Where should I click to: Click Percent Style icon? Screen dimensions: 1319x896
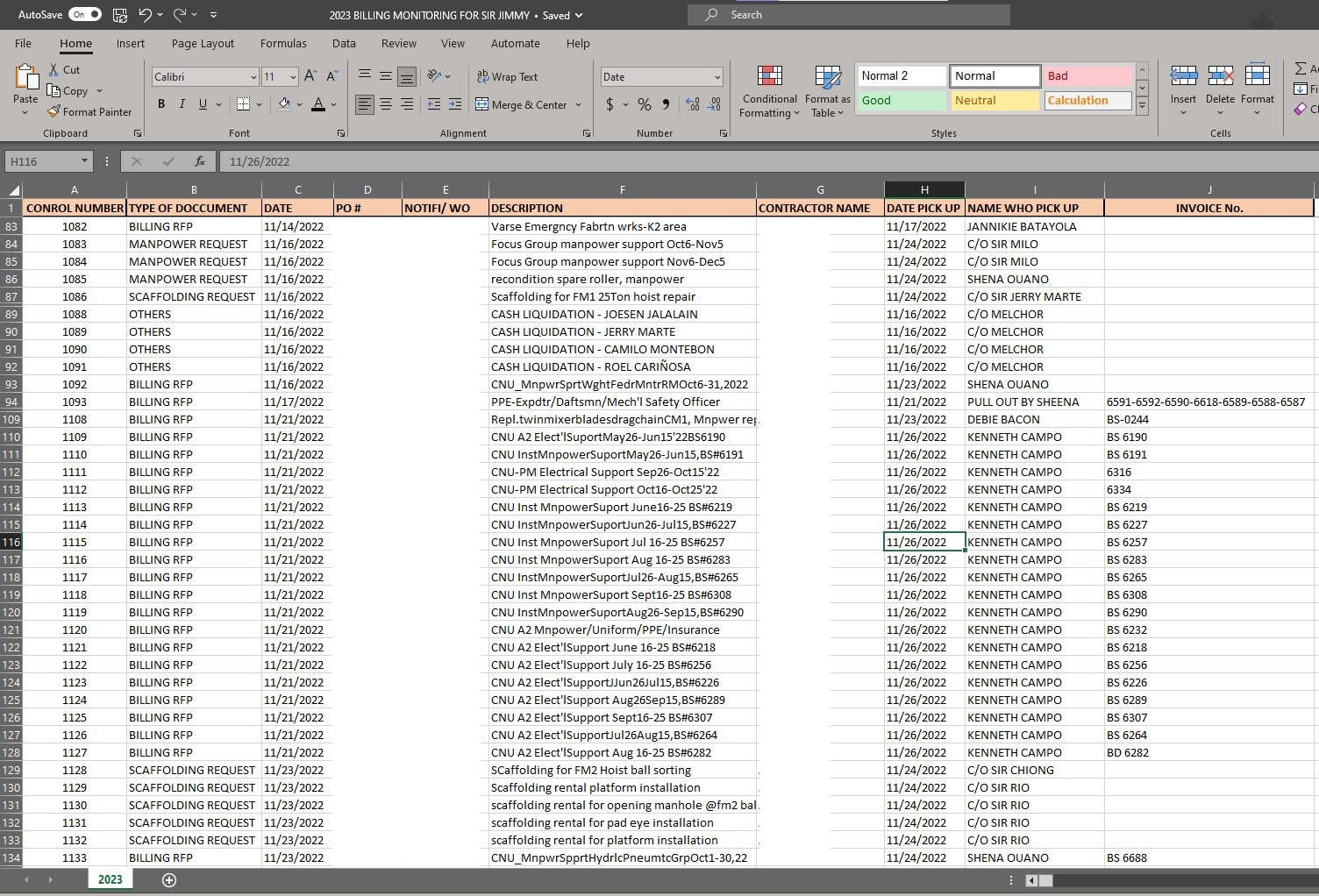pyautogui.click(x=645, y=104)
